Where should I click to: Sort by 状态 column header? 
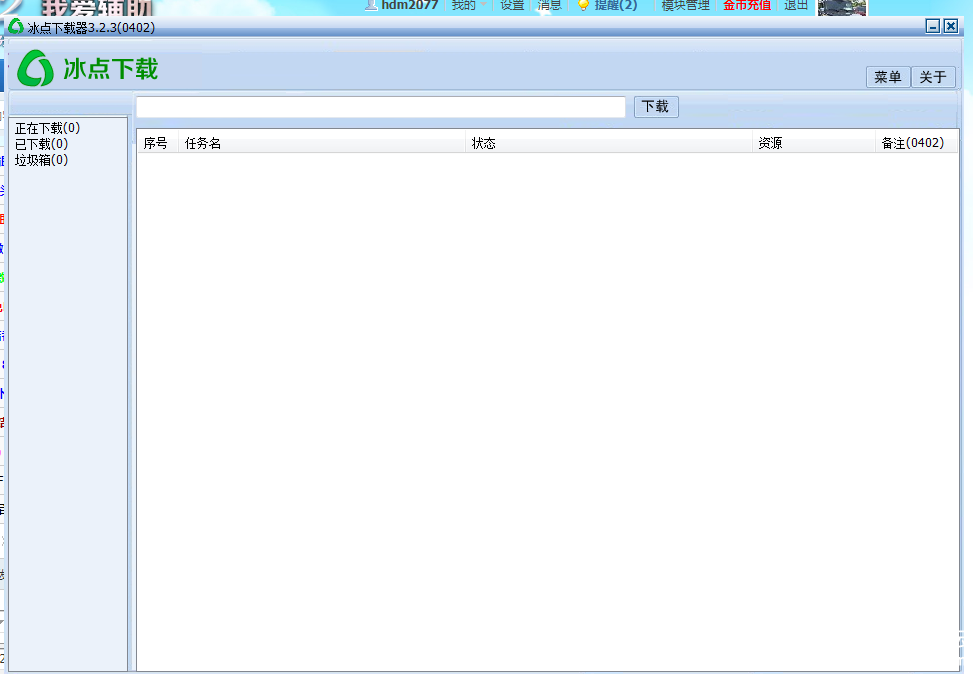coord(609,143)
